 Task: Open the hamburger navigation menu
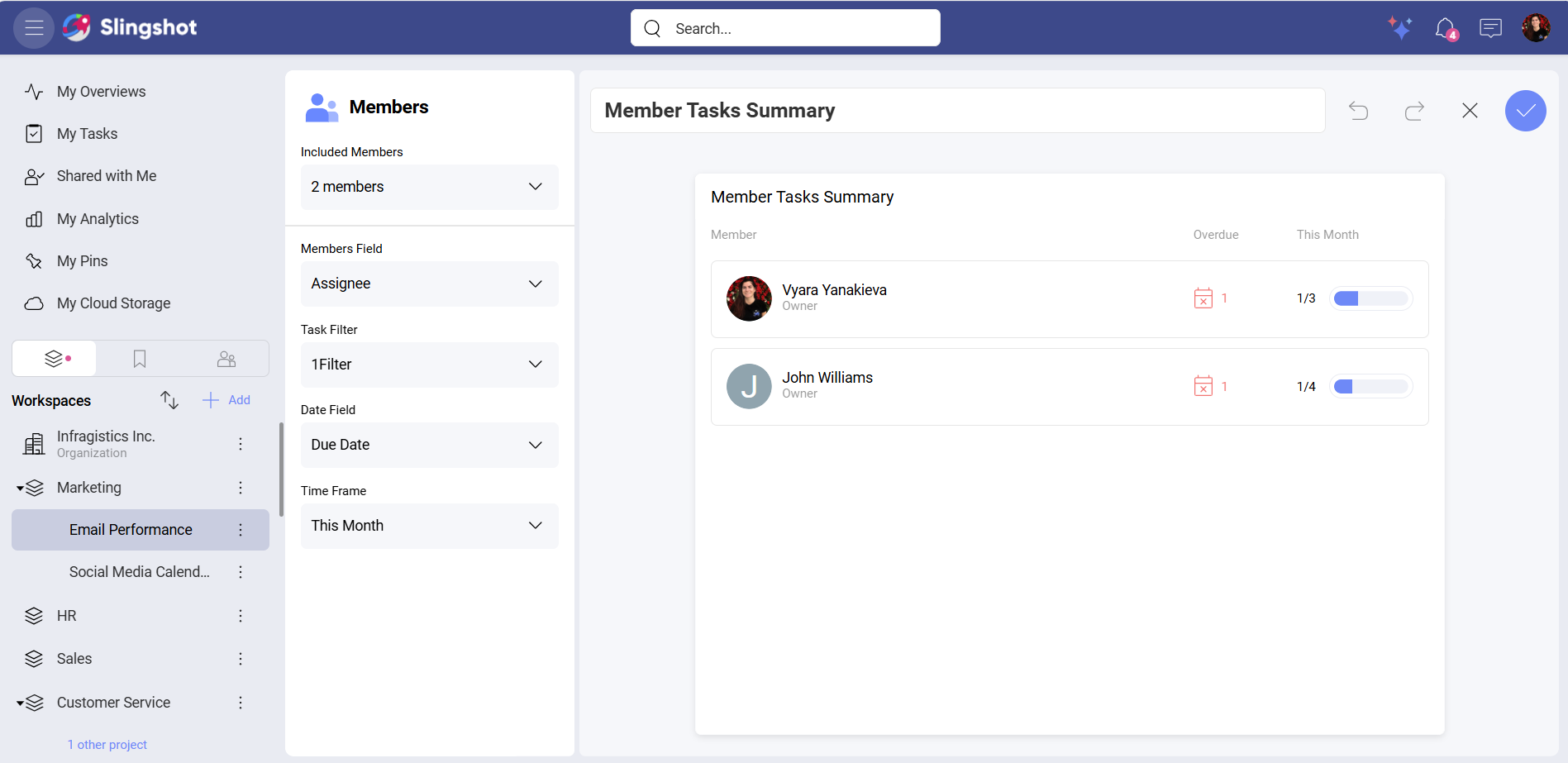[33, 27]
